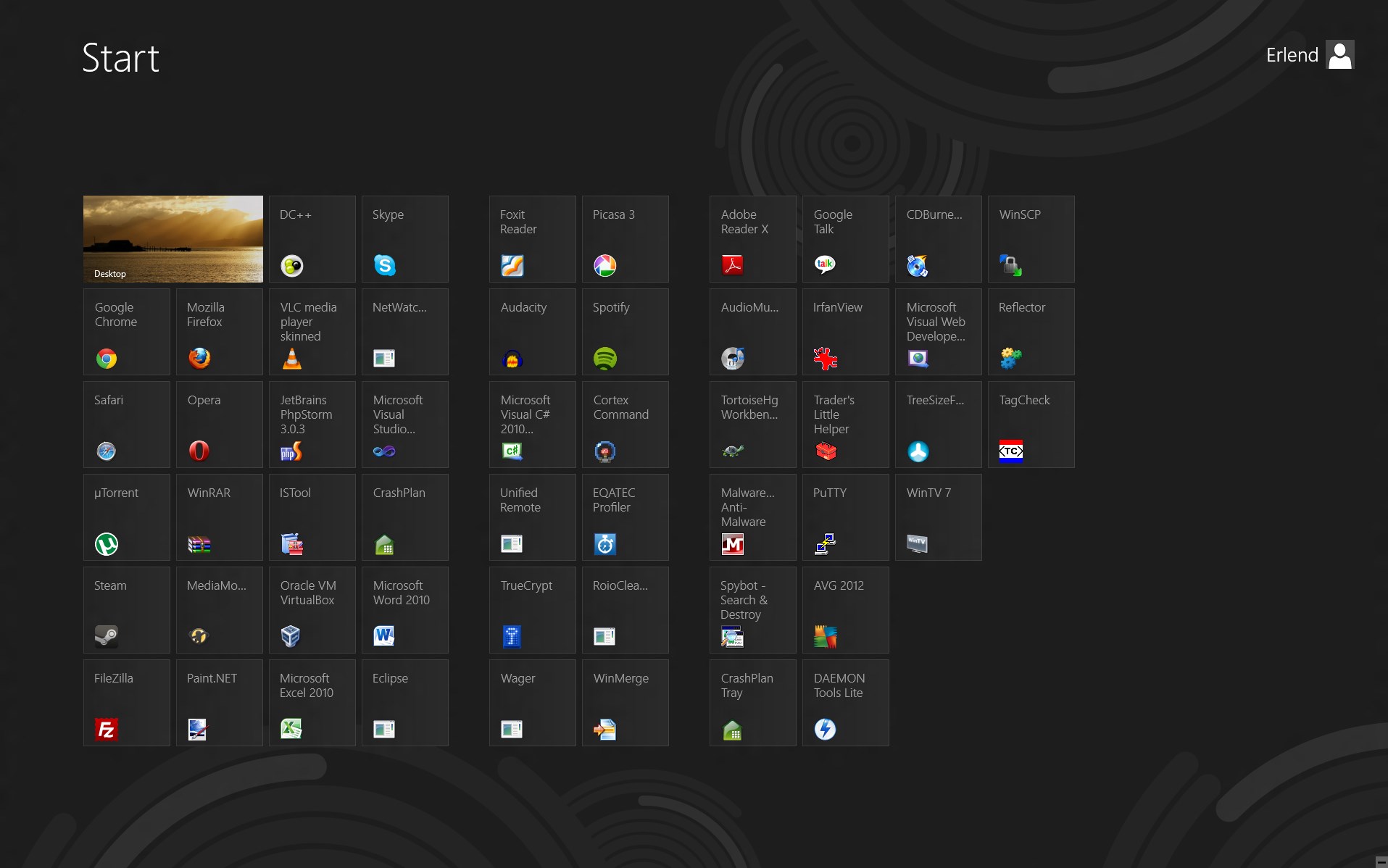This screenshot has height=868, width=1388.
Task: Select the CDBurnerXP tile label
Action: [x=934, y=214]
